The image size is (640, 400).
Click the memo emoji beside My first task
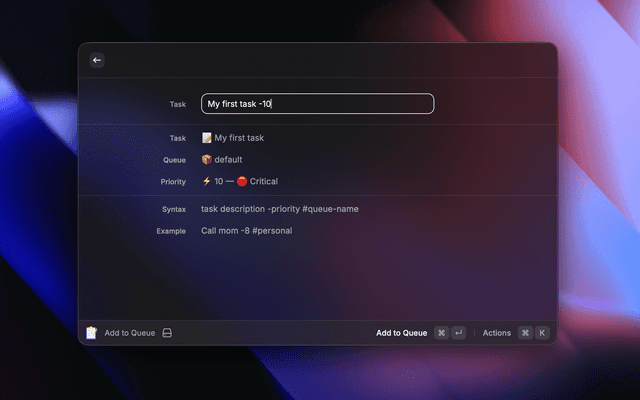click(x=207, y=138)
